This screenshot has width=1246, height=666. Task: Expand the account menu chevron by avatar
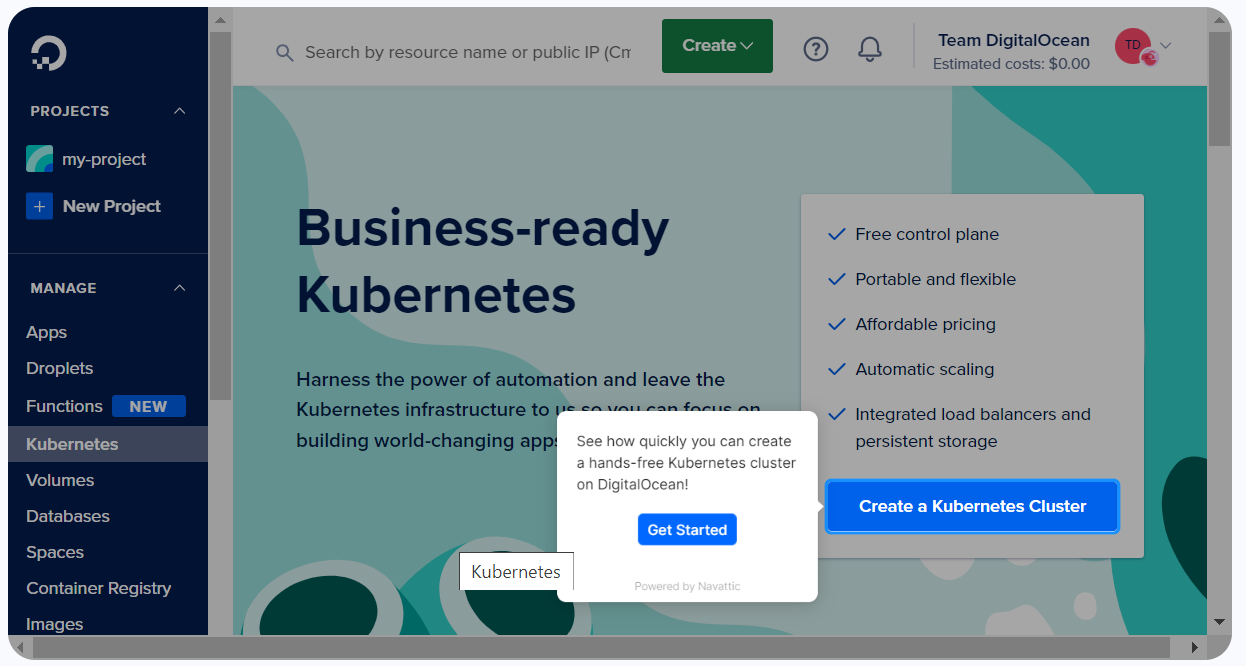pos(1166,45)
